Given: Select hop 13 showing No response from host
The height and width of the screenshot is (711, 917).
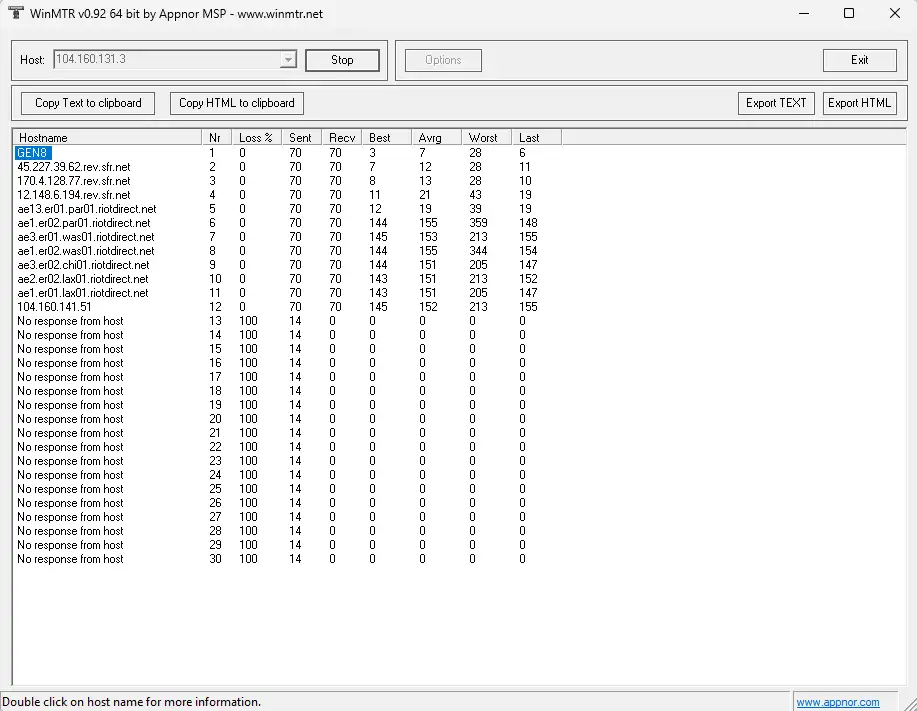Looking at the screenshot, I should [70, 320].
